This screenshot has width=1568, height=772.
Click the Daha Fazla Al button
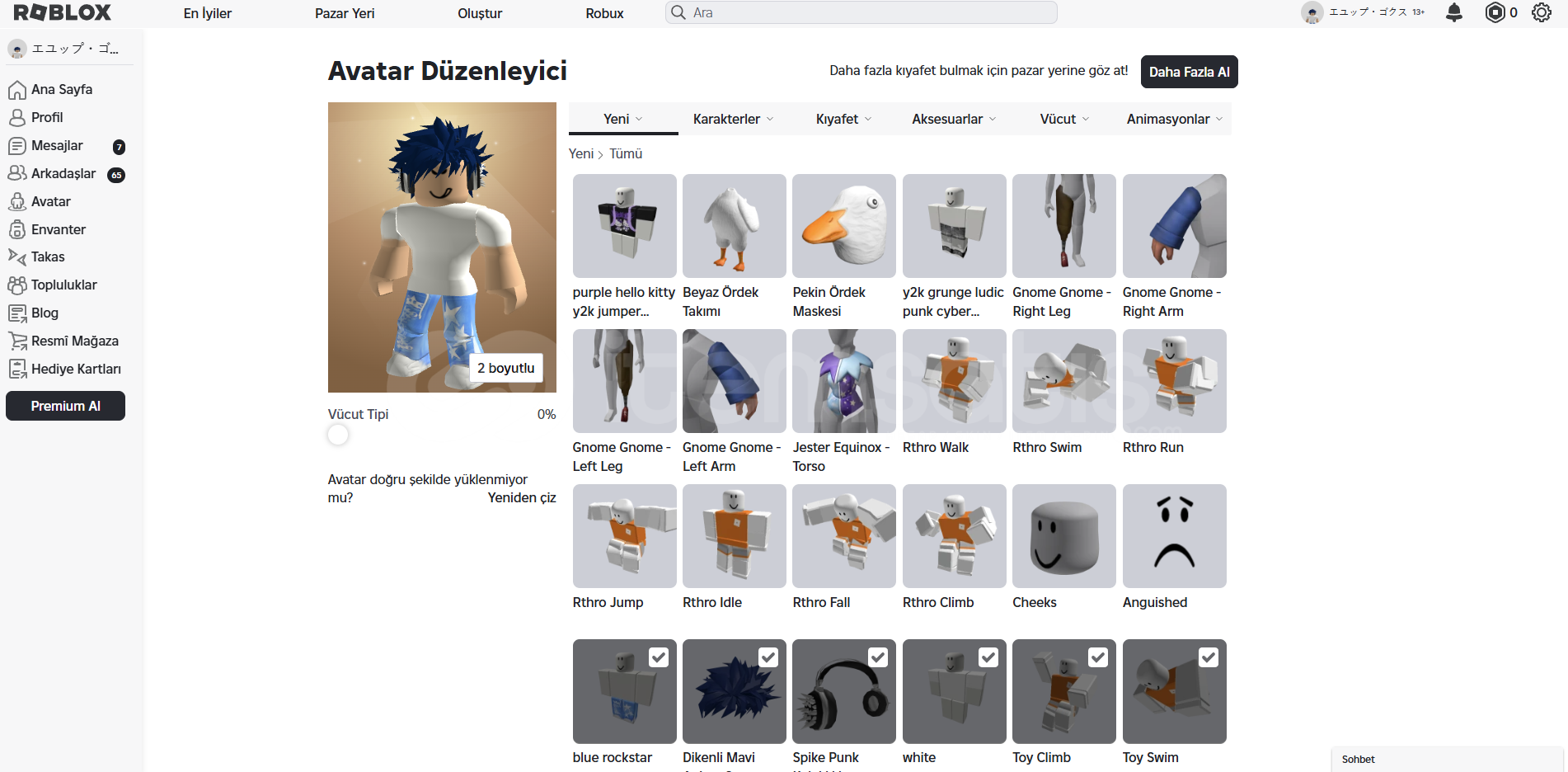tap(1189, 72)
